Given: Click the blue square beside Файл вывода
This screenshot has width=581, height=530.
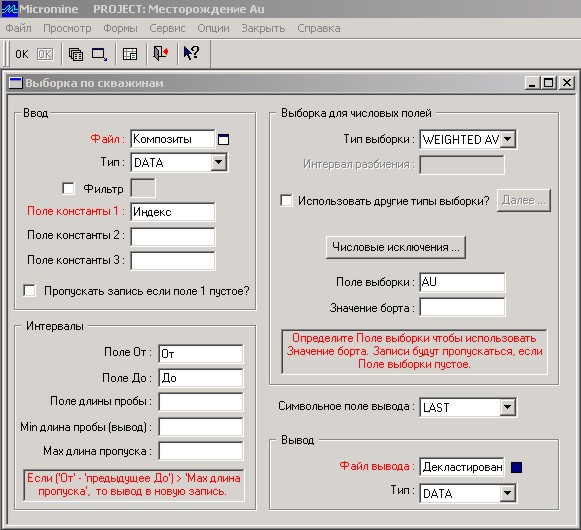Looking at the screenshot, I should tap(517, 467).
